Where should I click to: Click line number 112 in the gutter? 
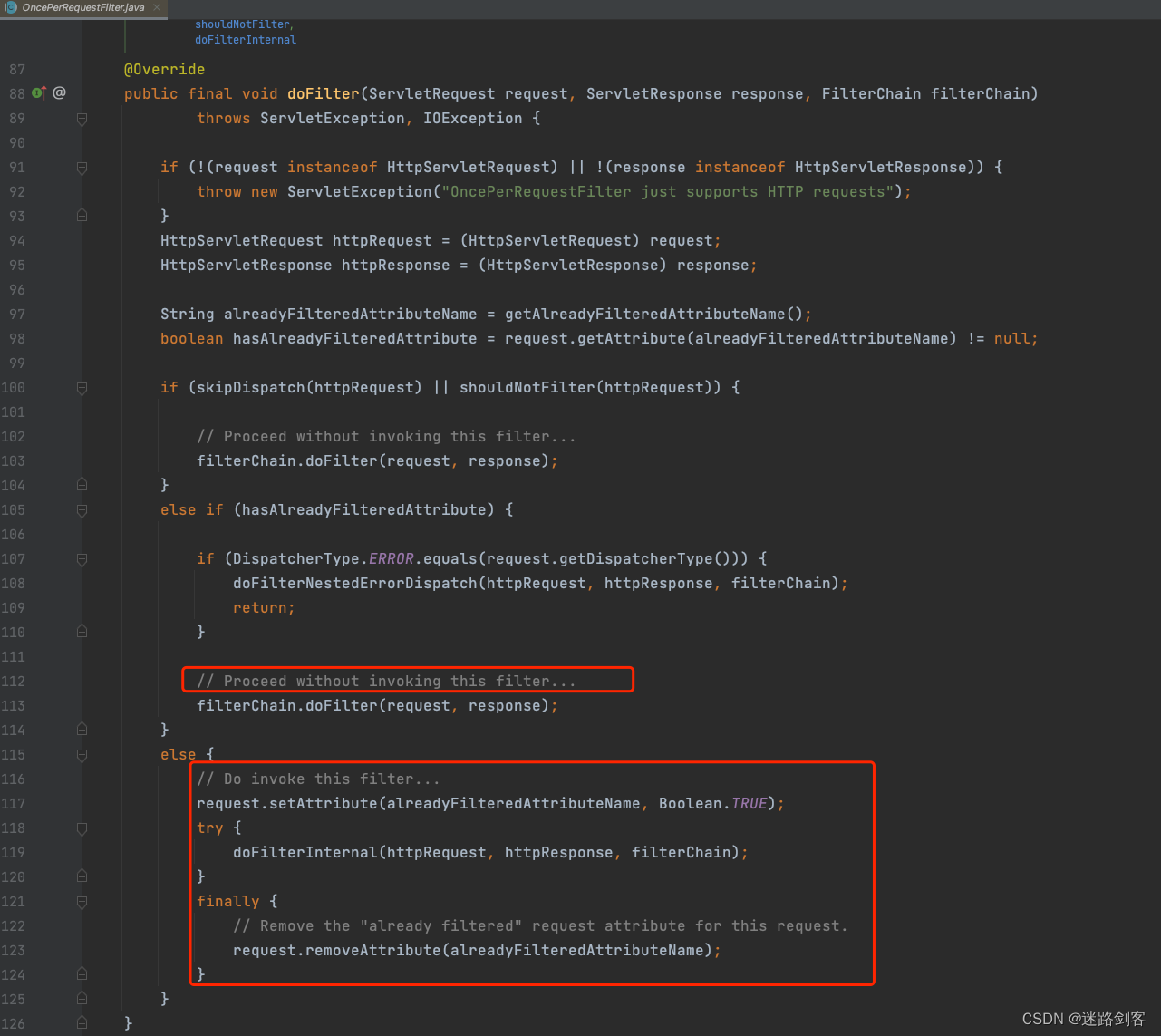[x=13, y=681]
